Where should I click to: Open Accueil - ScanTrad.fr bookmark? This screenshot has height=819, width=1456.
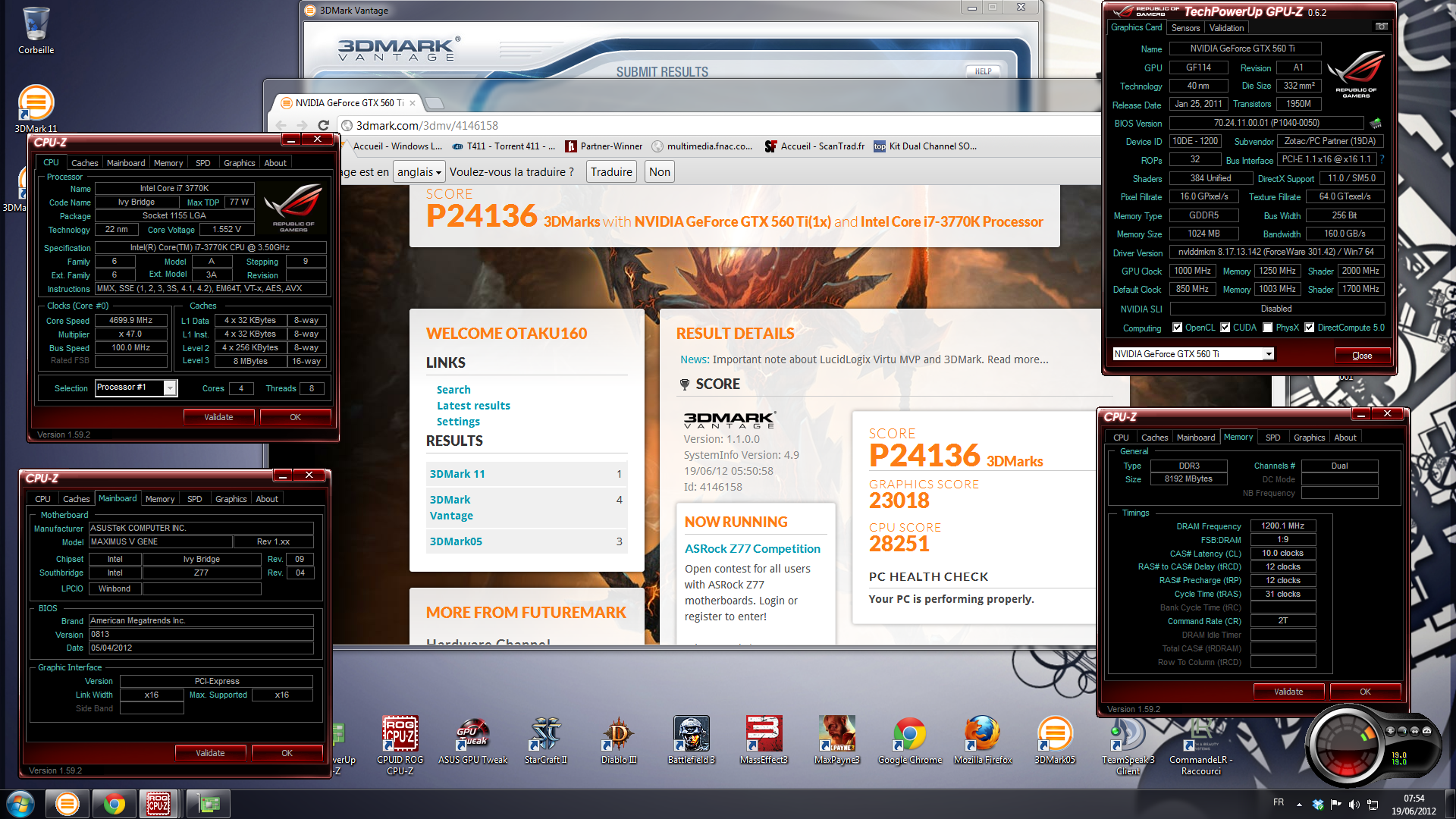[x=814, y=146]
